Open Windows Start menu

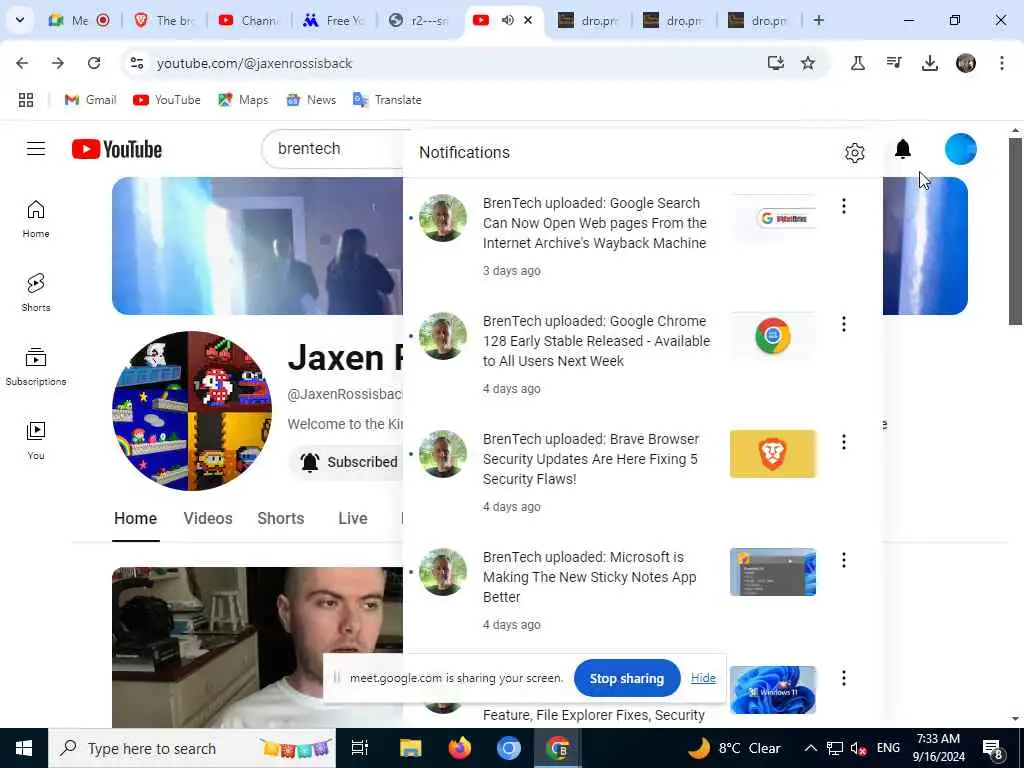[24, 748]
